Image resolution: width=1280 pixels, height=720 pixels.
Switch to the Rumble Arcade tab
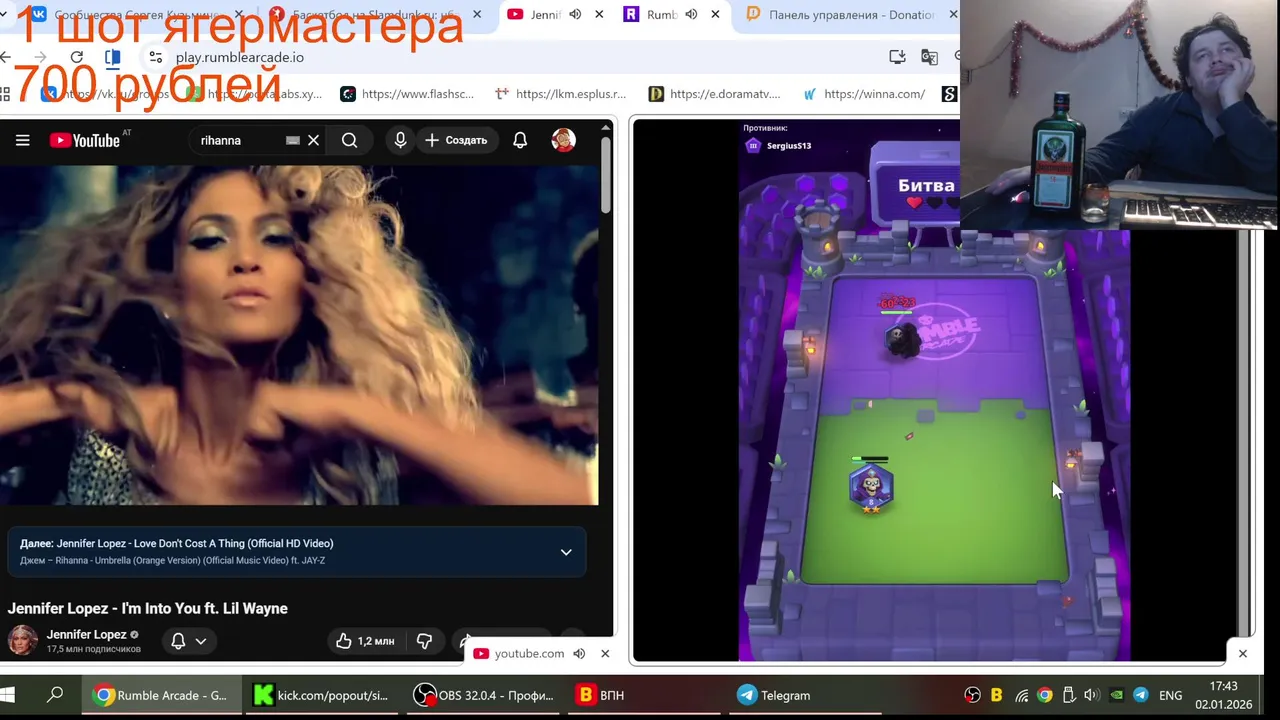[x=661, y=15]
